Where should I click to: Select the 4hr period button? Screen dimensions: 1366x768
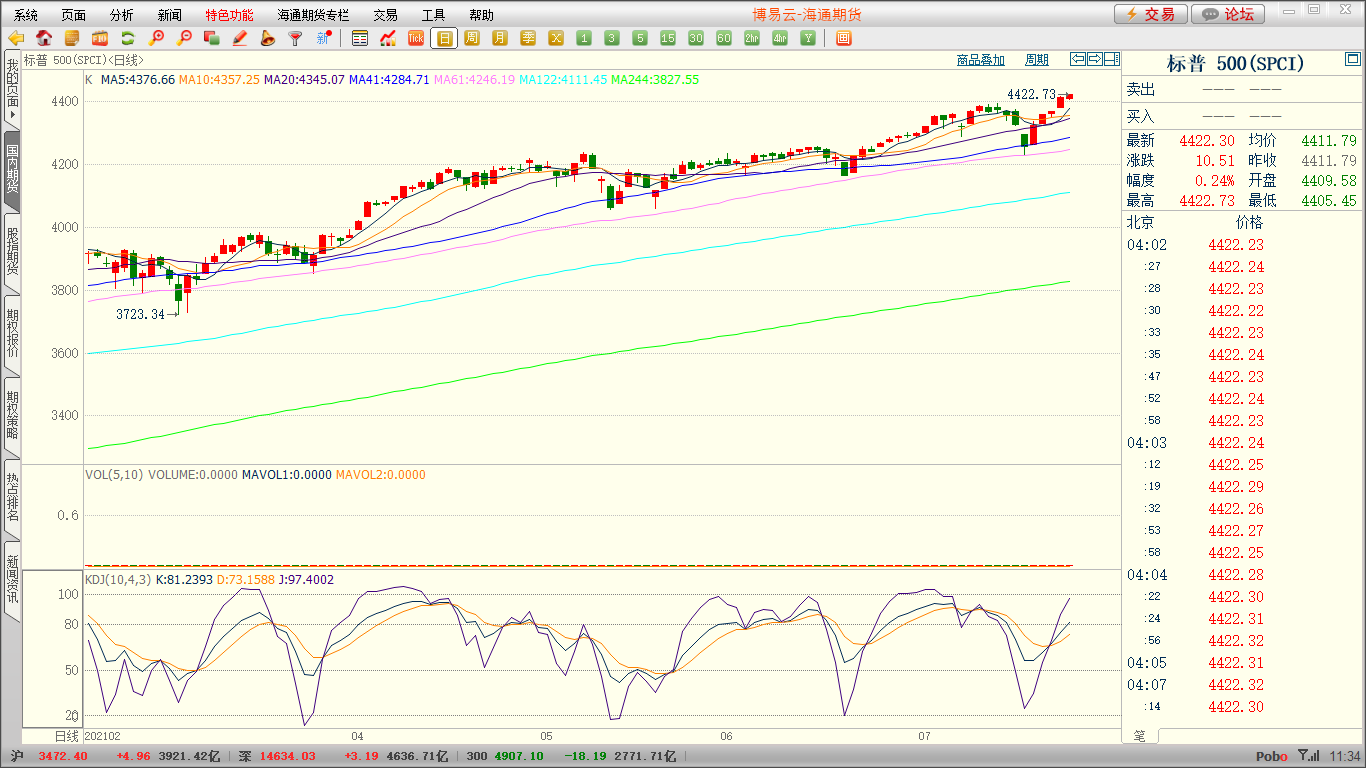pos(780,38)
